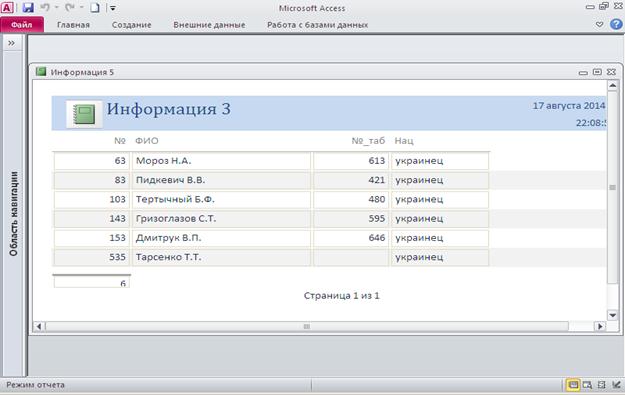The height and width of the screenshot is (395, 625).
Task: Open the undo history dropdown arrow
Action: pyautogui.click(x=56, y=7)
